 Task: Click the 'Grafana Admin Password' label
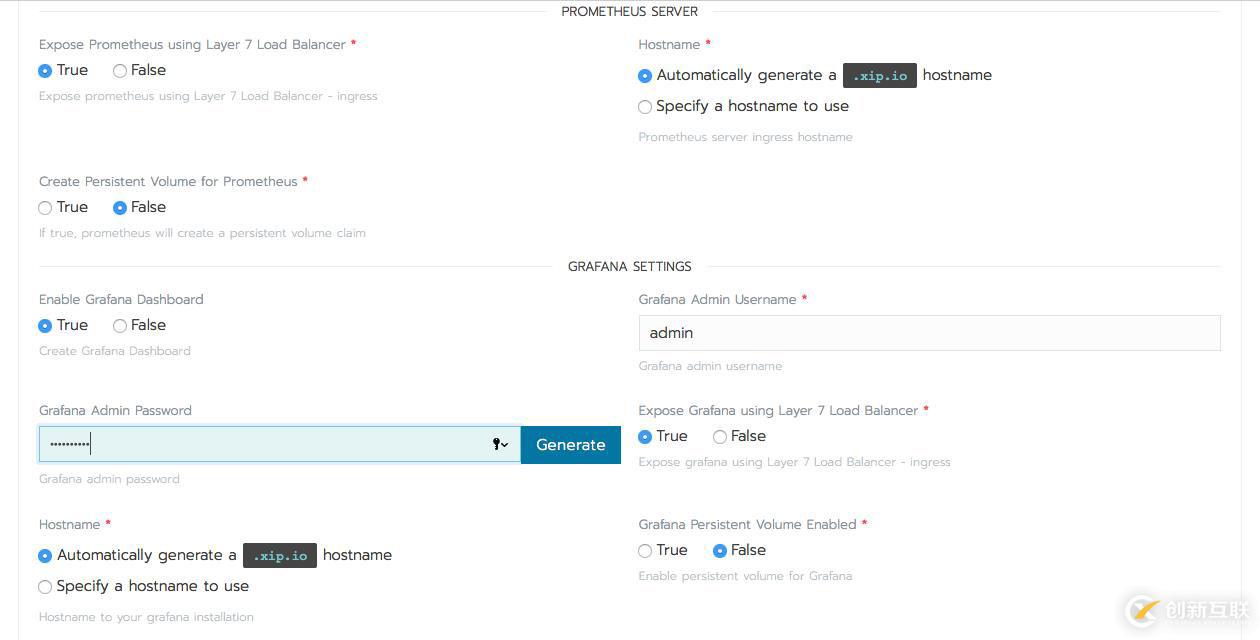coord(115,411)
